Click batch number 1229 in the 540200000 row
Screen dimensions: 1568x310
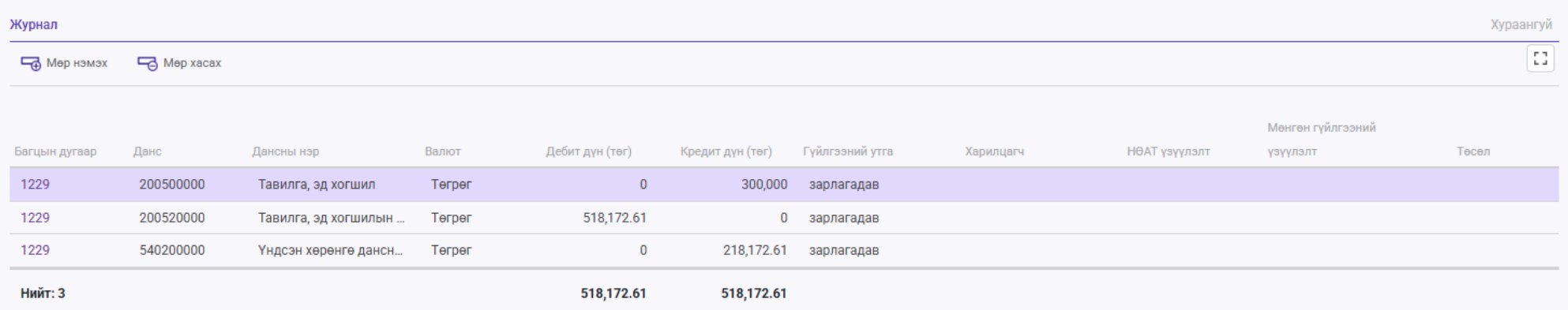click(x=35, y=250)
